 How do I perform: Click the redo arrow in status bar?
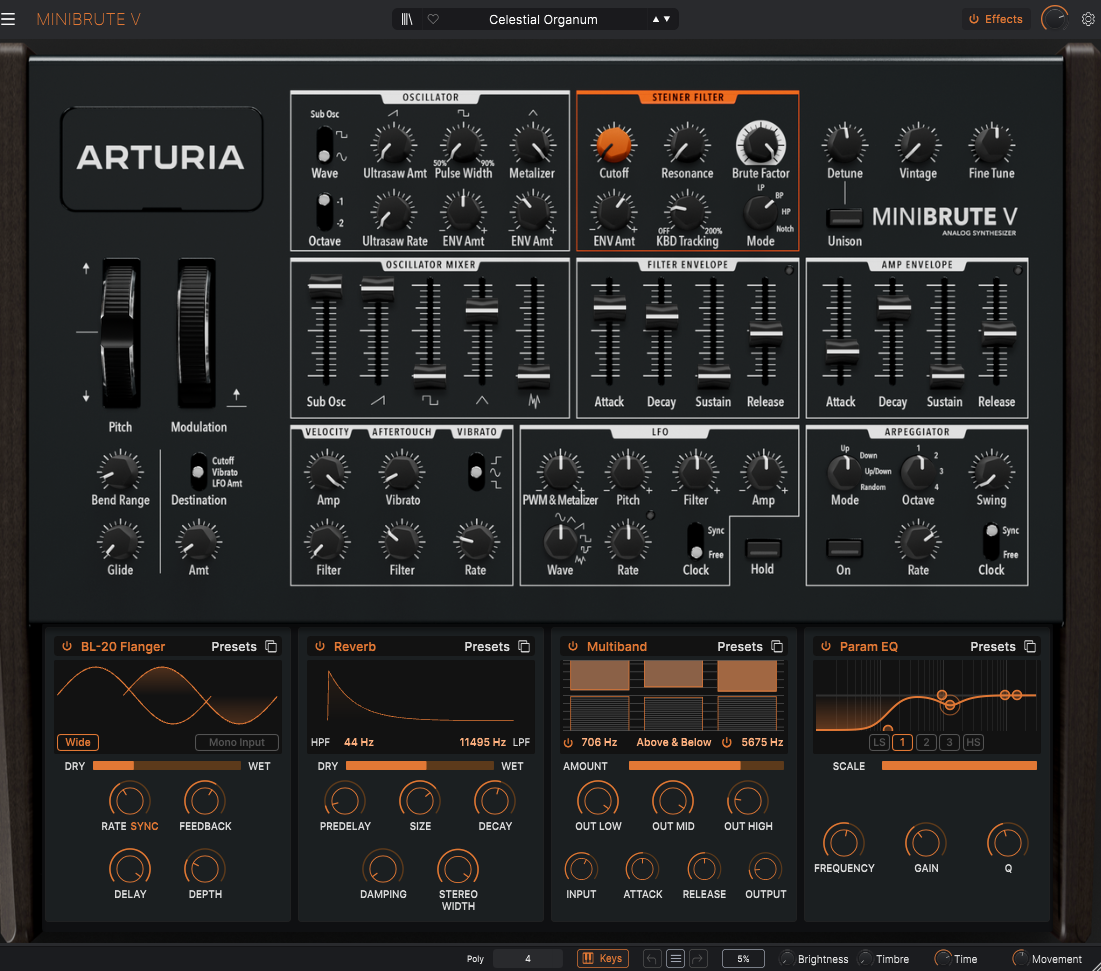coord(698,958)
